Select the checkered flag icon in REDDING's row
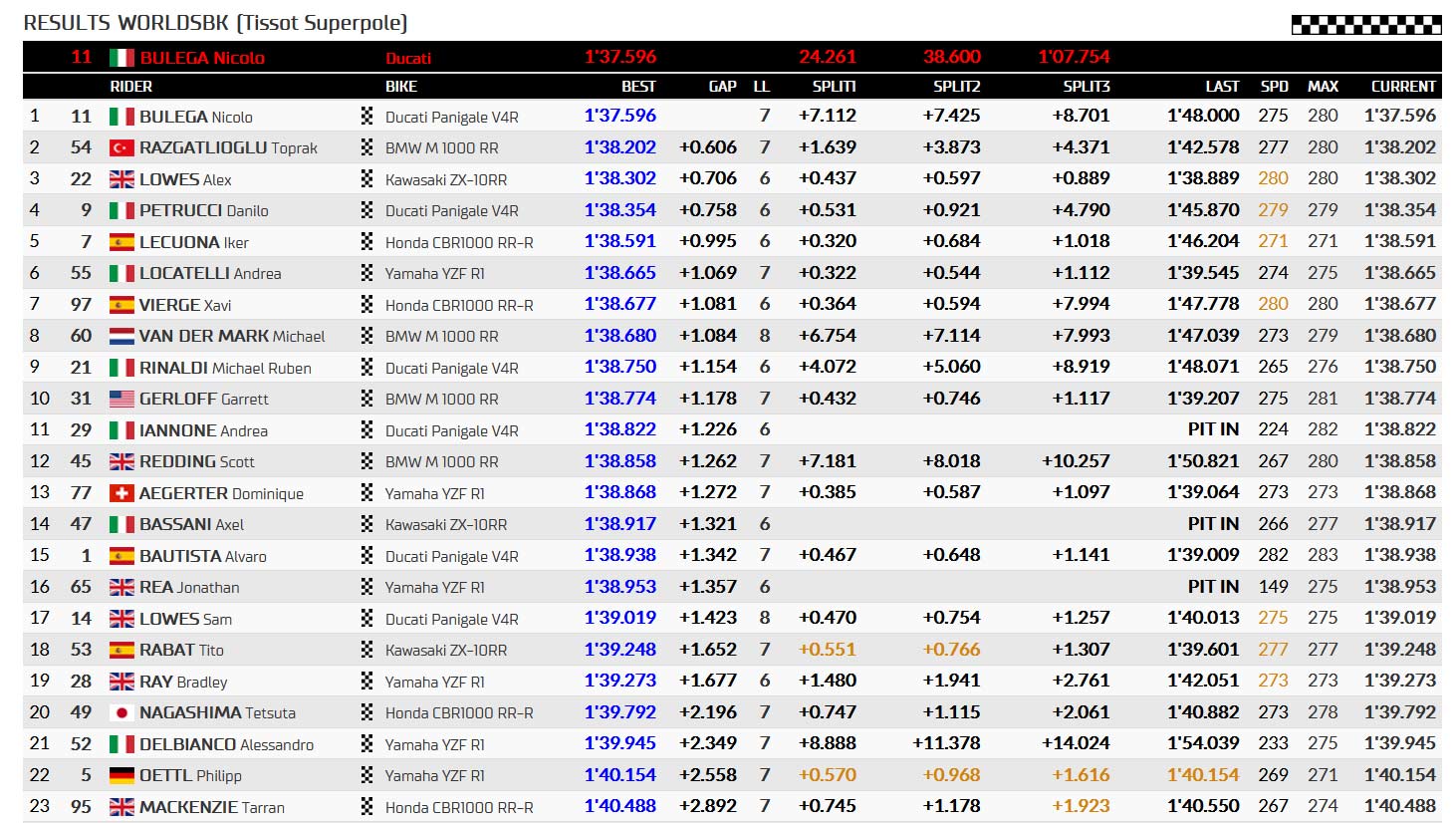Image resolution: width=1456 pixels, height=823 pixels. click(366, 461)
